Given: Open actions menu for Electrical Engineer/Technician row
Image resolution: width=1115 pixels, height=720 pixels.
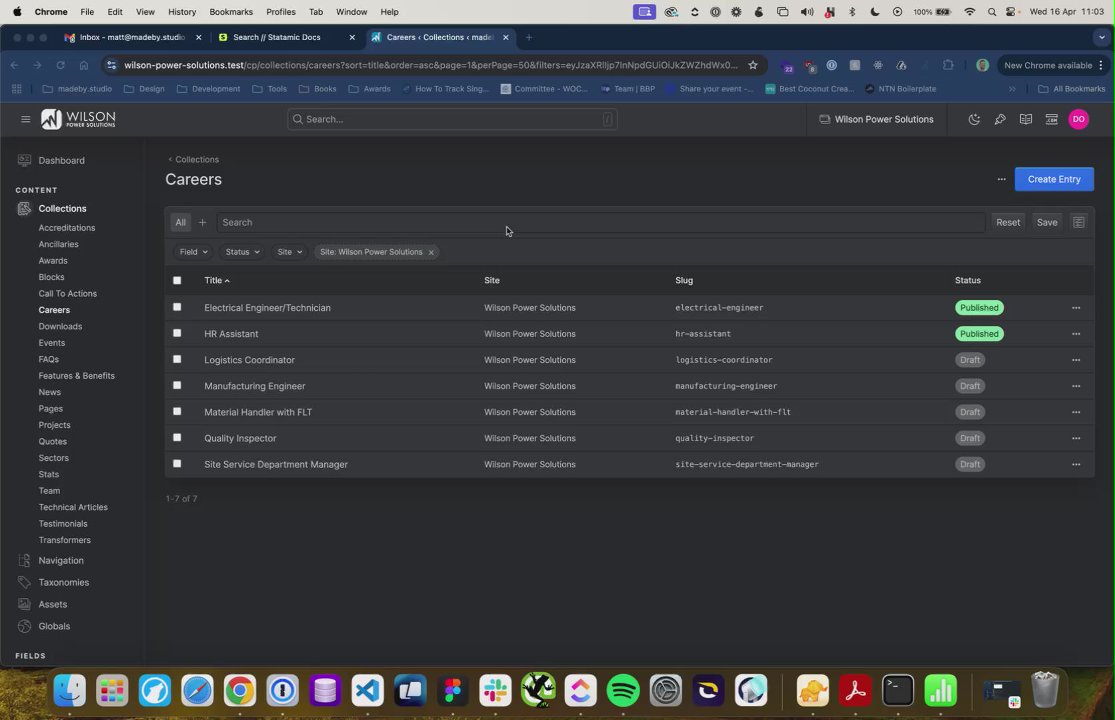Looking at the screenshot, I should [x=1076, y=308].
